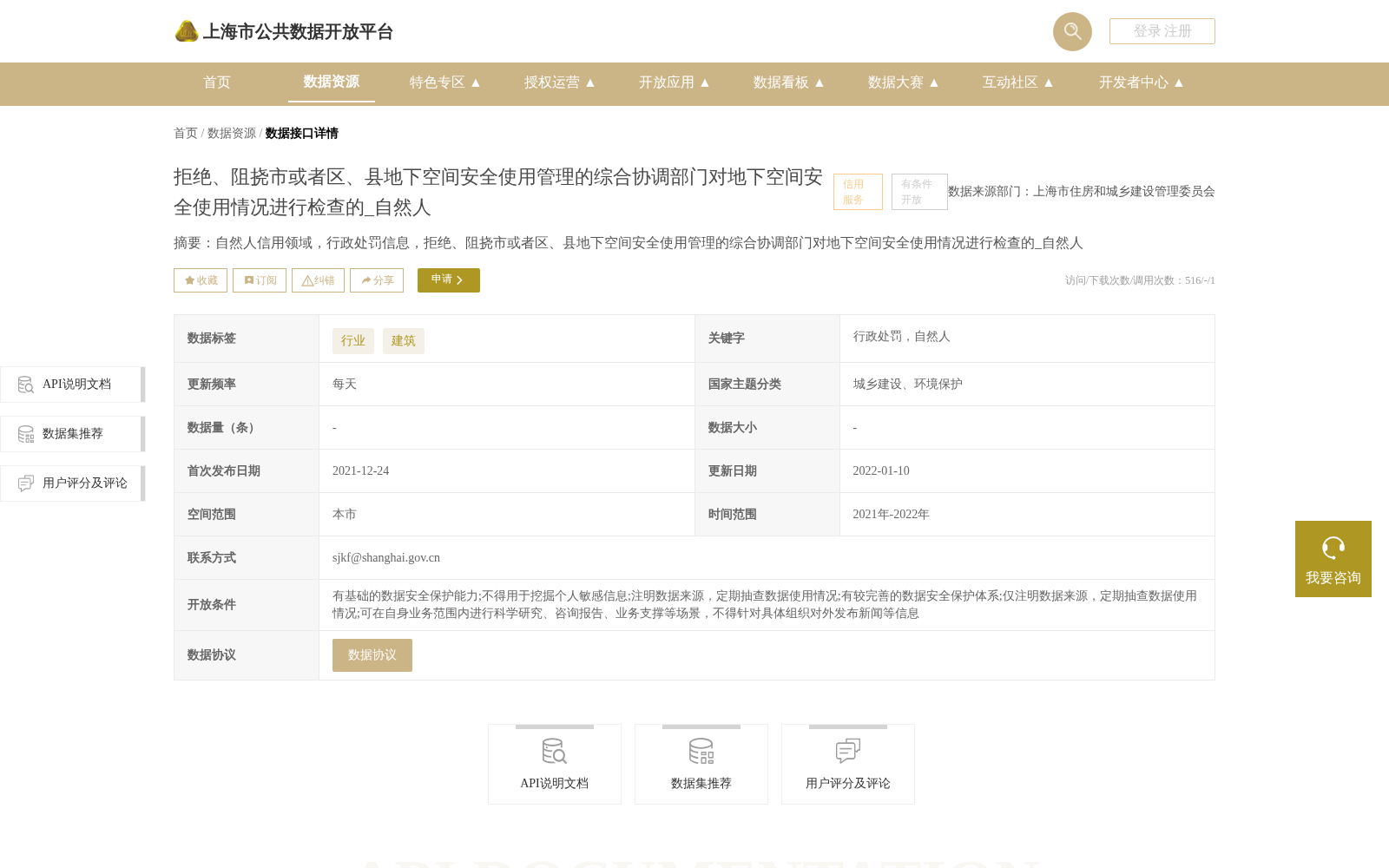The width and height of the screenshot is (1389, 868).
Task: Click the 开放条件 description text
Action: point(765,605)
